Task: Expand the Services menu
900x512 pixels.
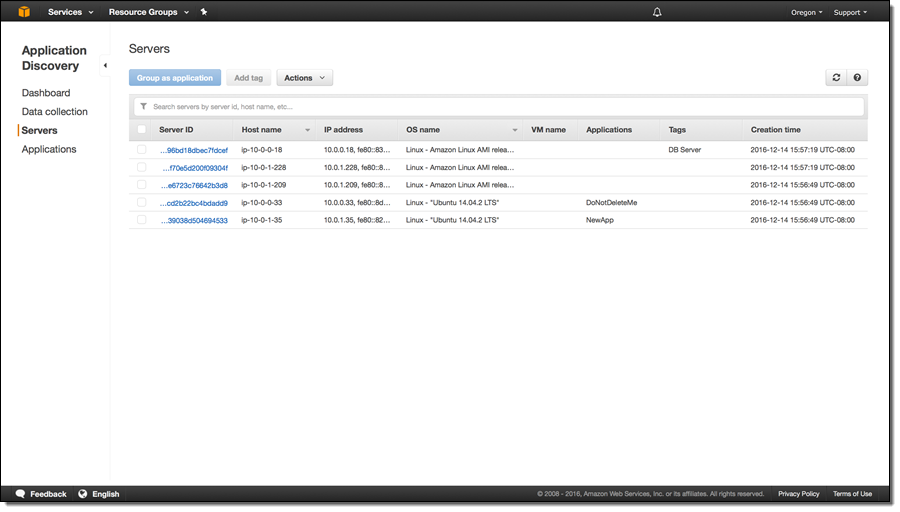Action: click(x=70, y=12)
